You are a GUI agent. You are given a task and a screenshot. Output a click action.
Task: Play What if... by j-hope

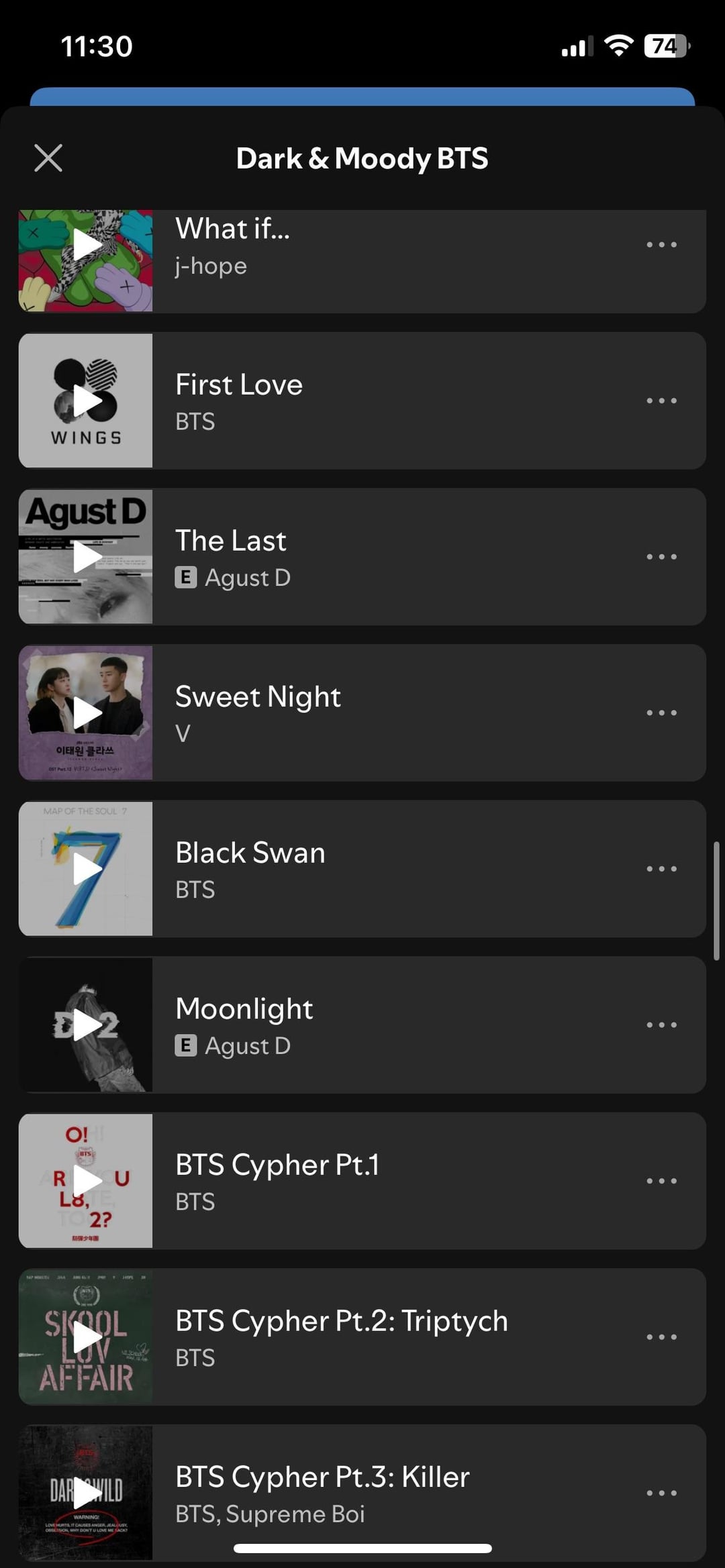point(87,246)
